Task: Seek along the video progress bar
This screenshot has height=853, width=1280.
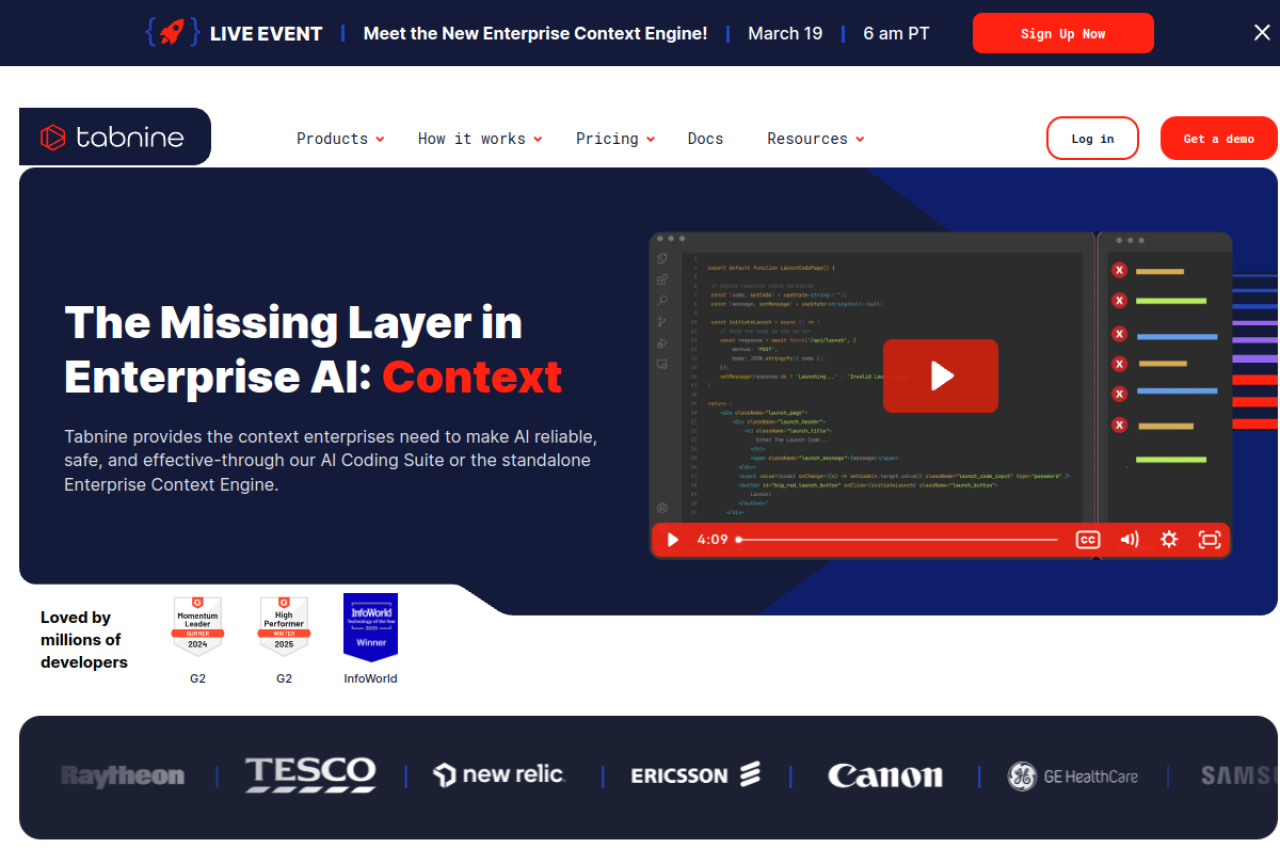Action: [x=897, y=540]
